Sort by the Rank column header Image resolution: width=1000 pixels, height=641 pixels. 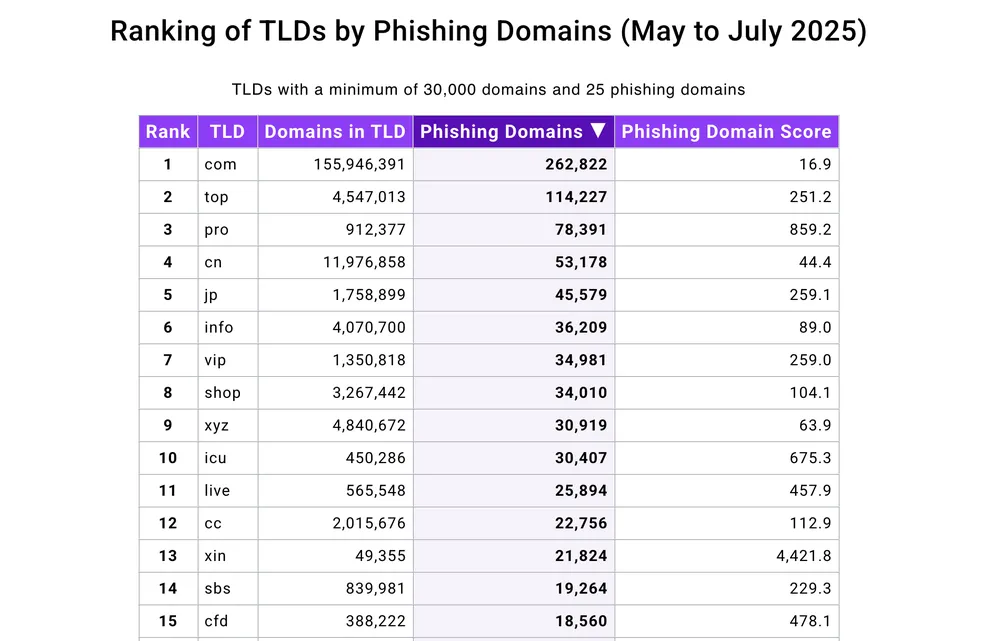168,131
